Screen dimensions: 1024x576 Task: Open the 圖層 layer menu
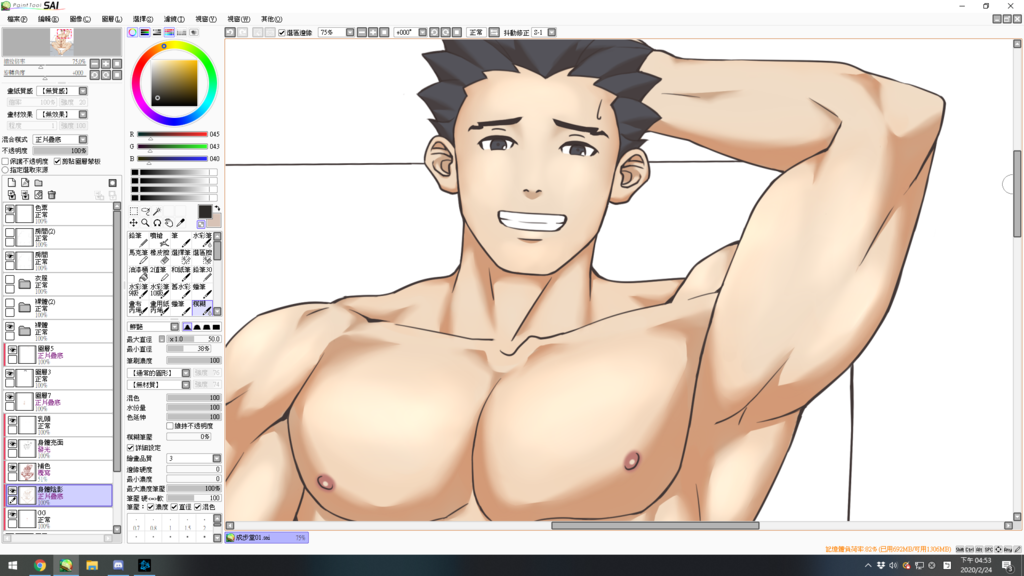[112, 19]
